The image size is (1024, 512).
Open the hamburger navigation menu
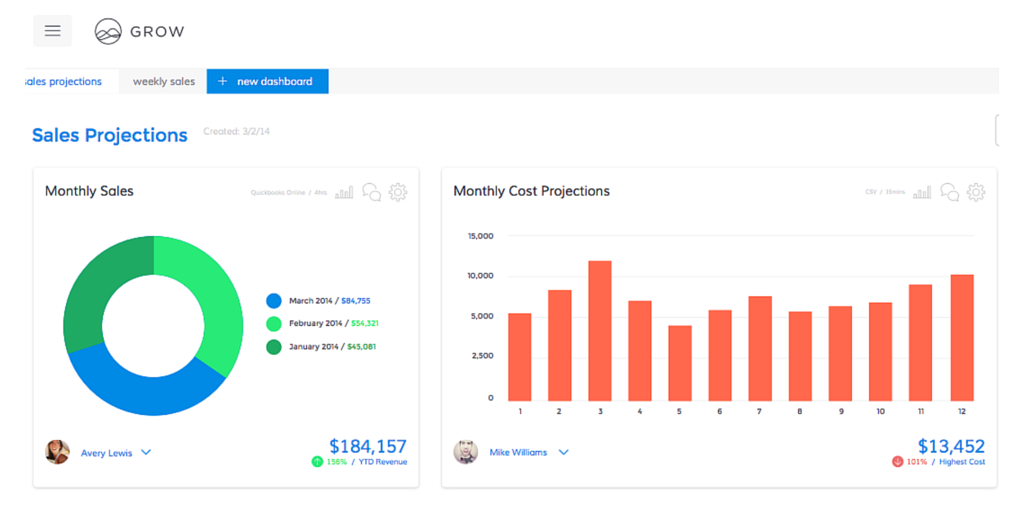pyautogui.click(x=52, y=31)
